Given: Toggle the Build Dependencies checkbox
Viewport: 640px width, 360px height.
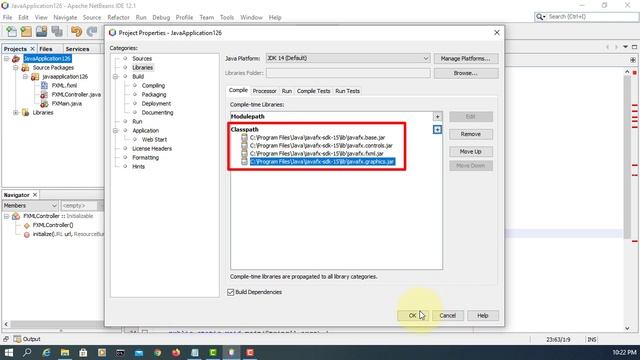Looking at the screenshot, I should [231, 292].
